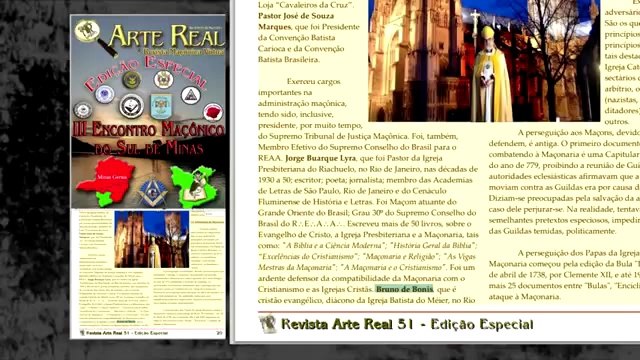
Task: Open the small cathedral photo in page thumbnail
Action: click(151, 239)
